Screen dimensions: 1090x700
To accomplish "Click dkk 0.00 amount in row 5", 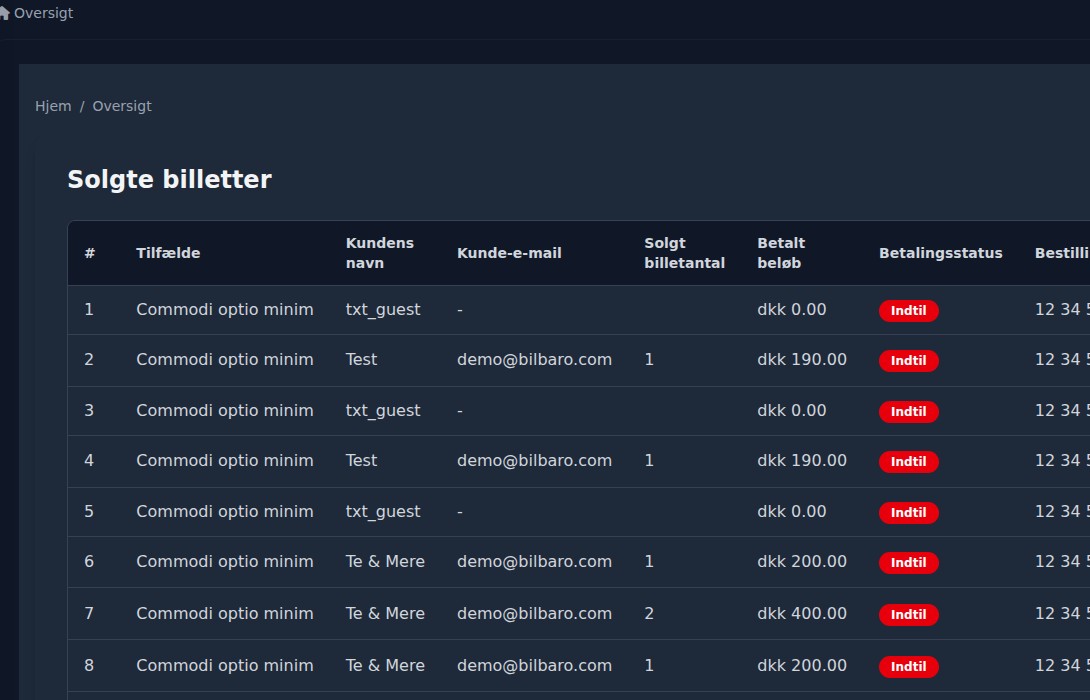I will pyautogui.click(x=792, y=511).
